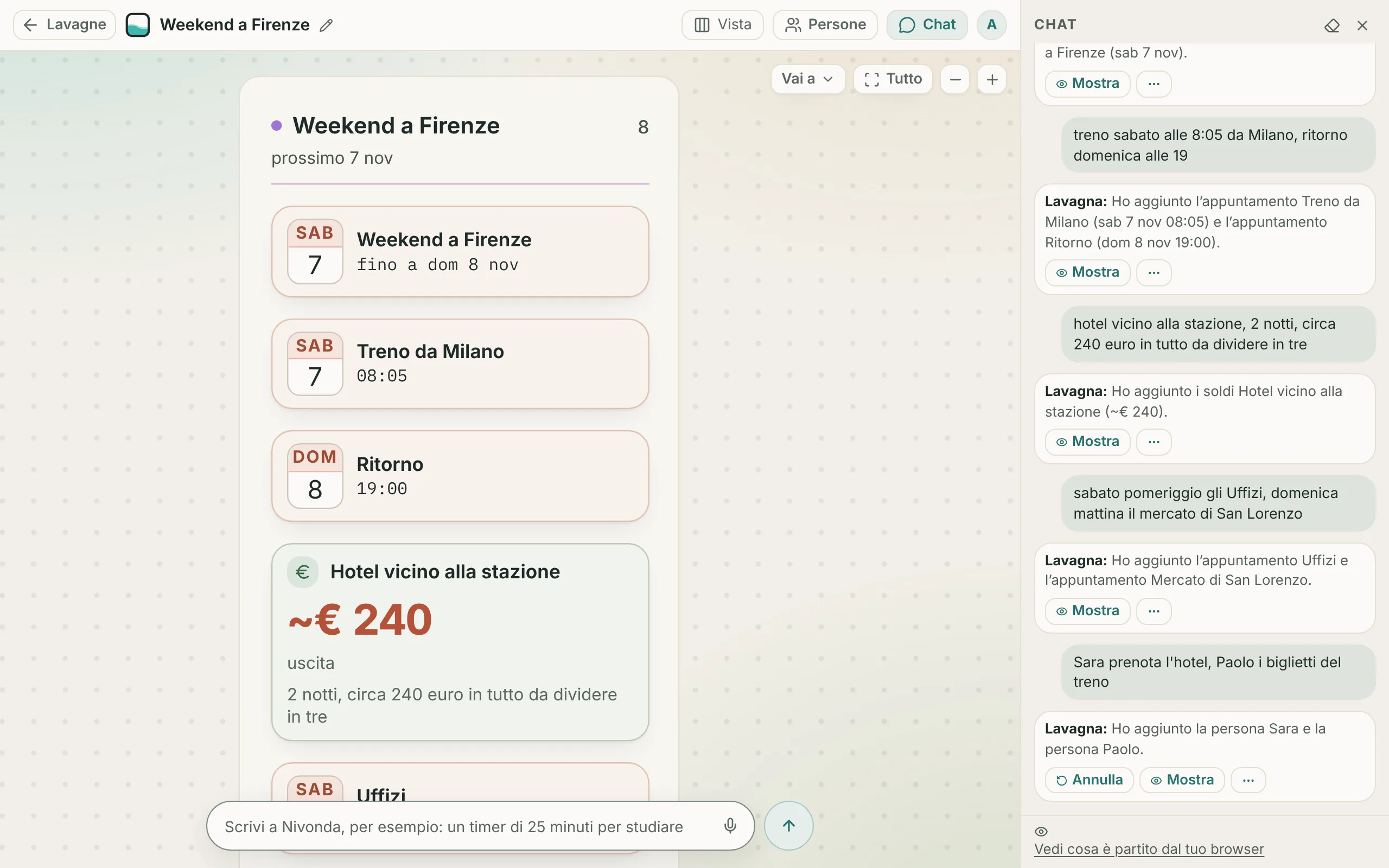Open more options under Treno da Milano reply
This screenshot has width=1389, height=868.
pyautogui.click(x=1154, y=272)
